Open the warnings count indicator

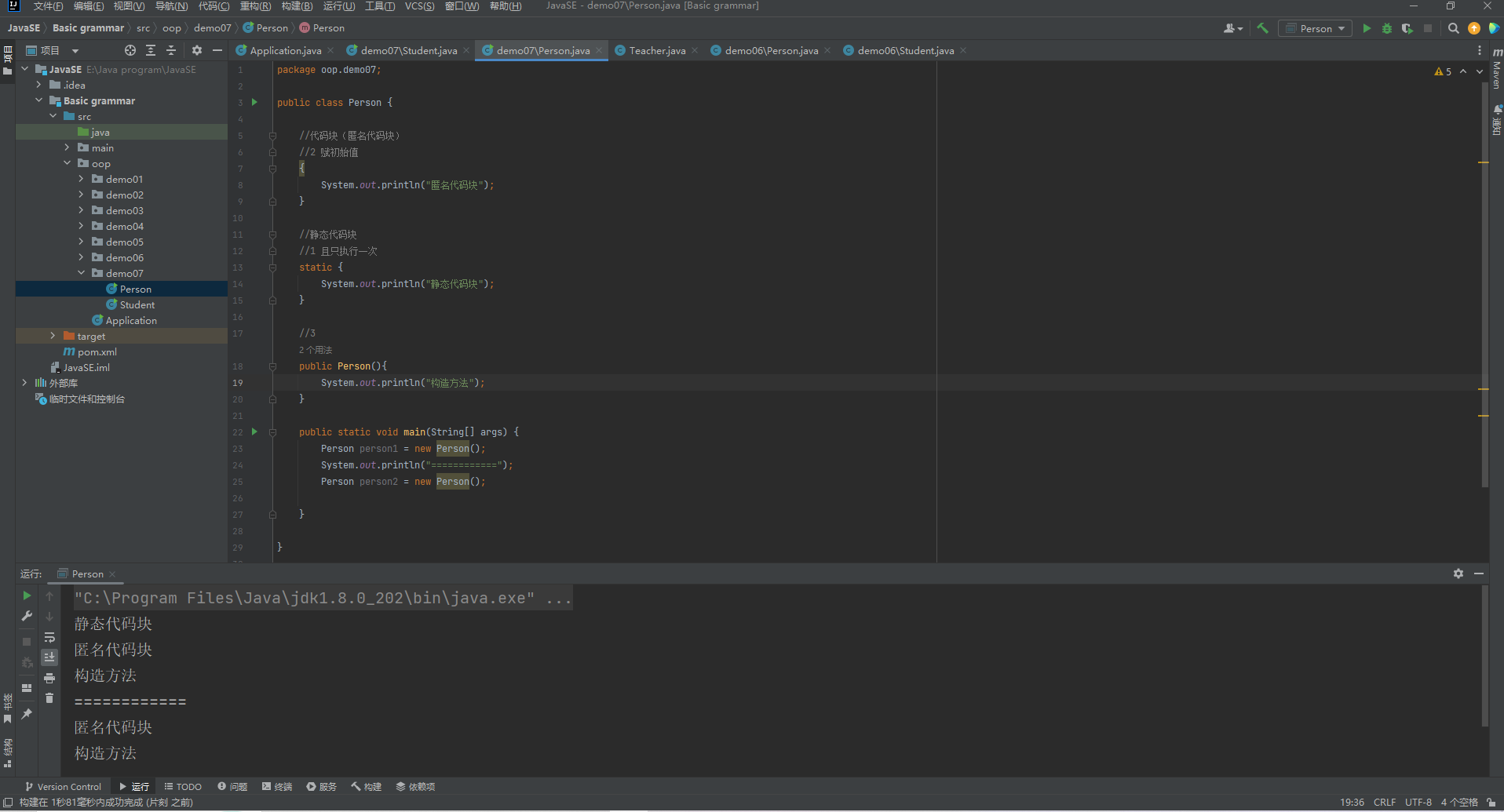[1444, 71]
